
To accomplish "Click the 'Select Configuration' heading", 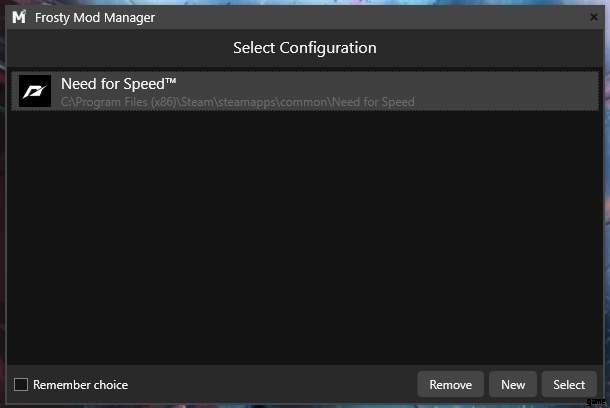I will pyautogui.click(x=304, y=48).
